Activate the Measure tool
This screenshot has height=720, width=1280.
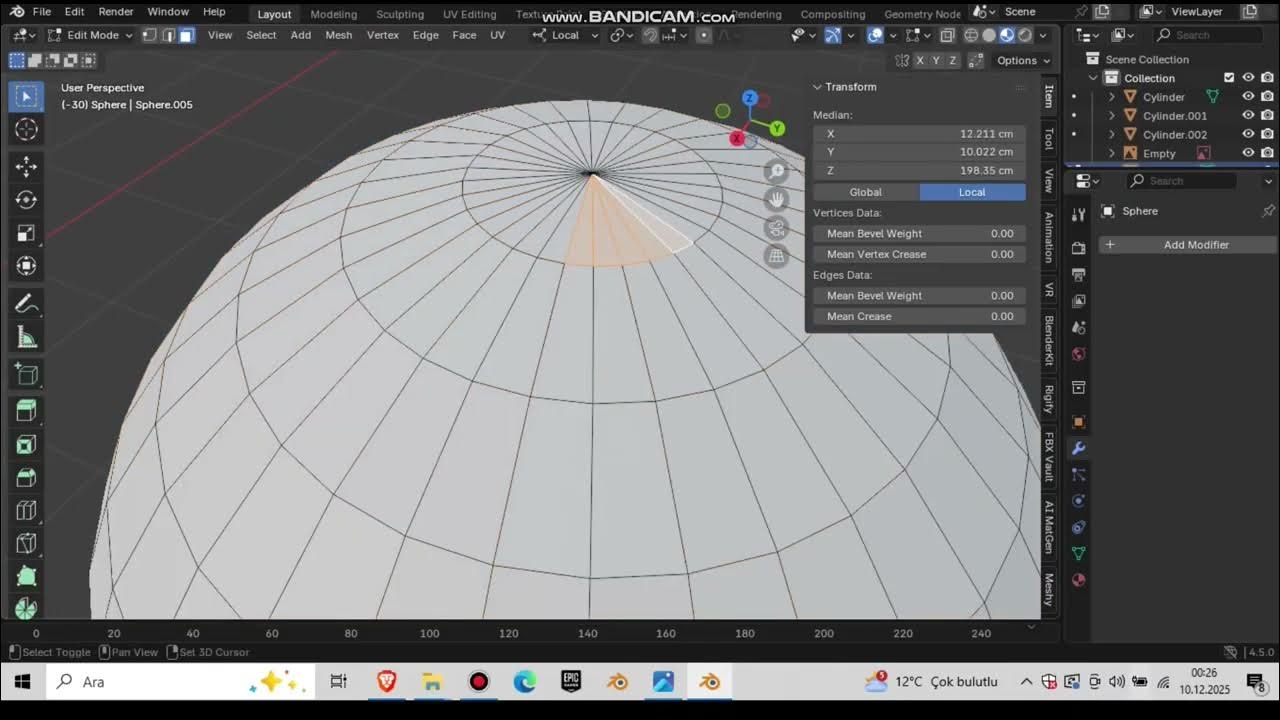coord(24,338)
